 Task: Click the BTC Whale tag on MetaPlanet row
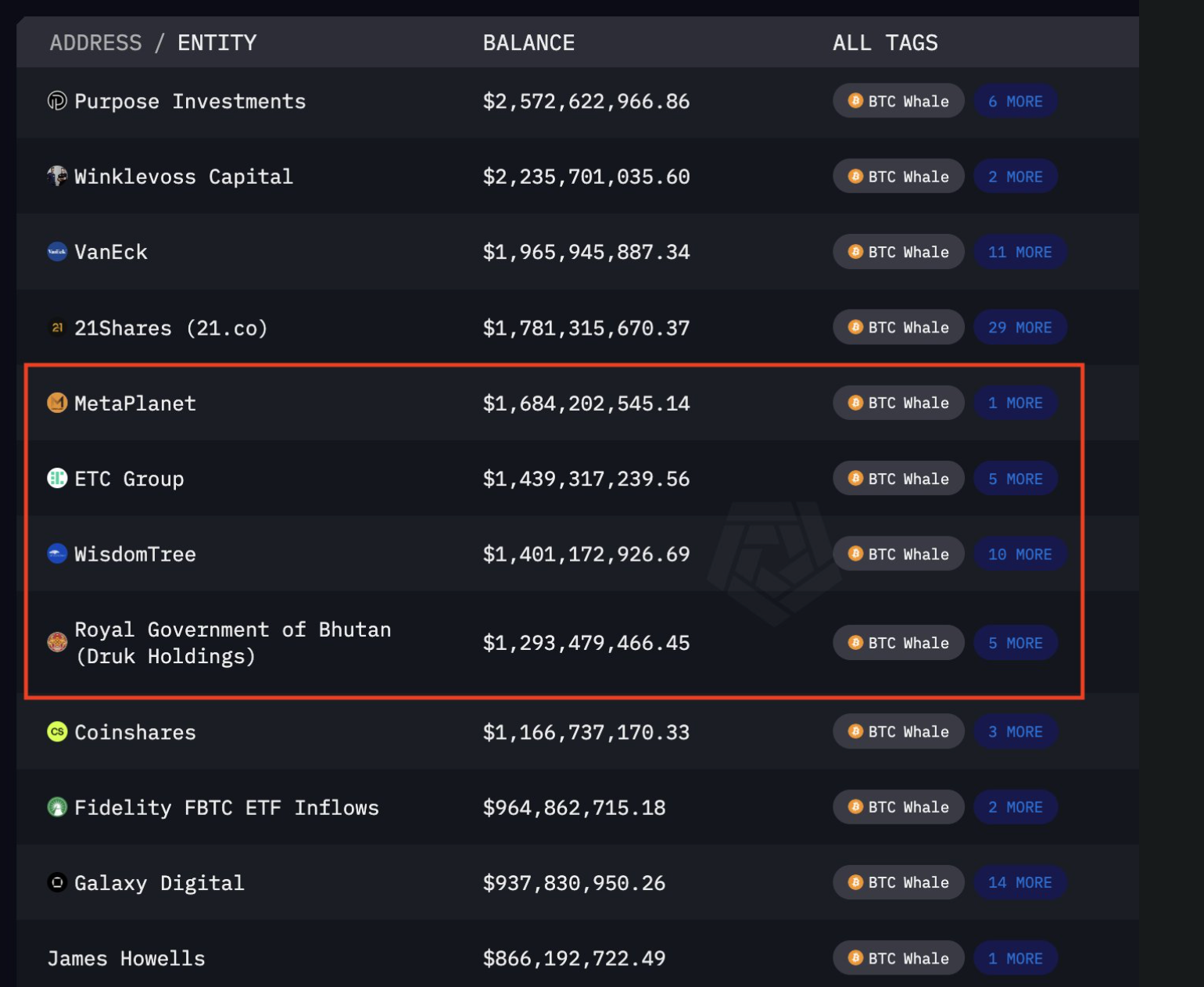point(898,403)
